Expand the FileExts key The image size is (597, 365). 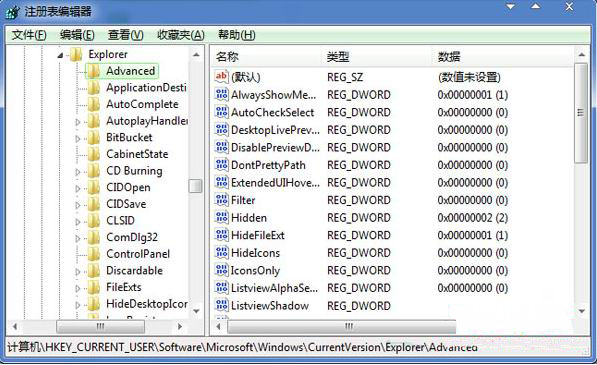click(78, 288)
